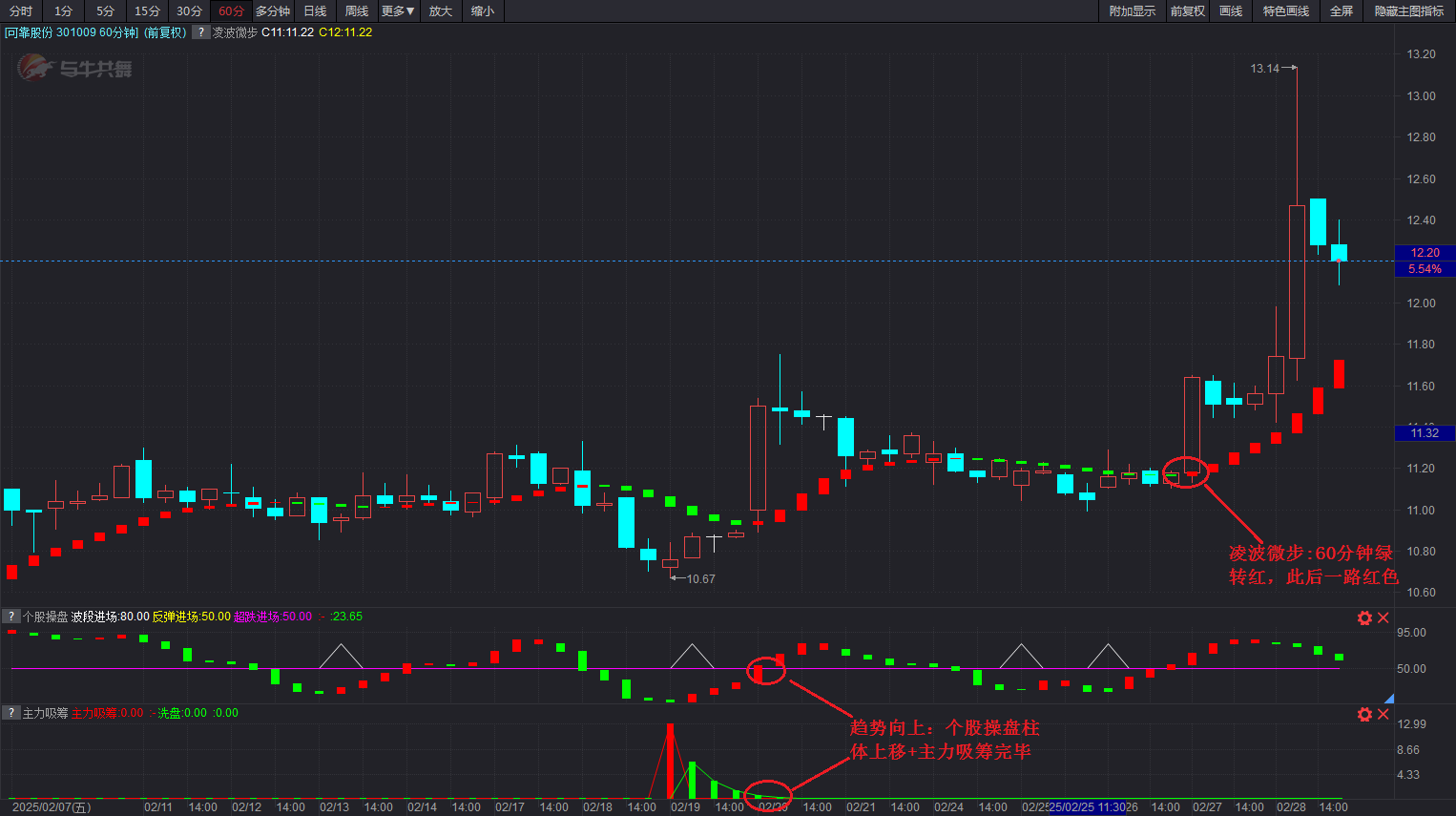1456x816 pixels.
Task: Toggle 隐藏主图指标 to hide main indicators
Action: [x=1409, y=10]
